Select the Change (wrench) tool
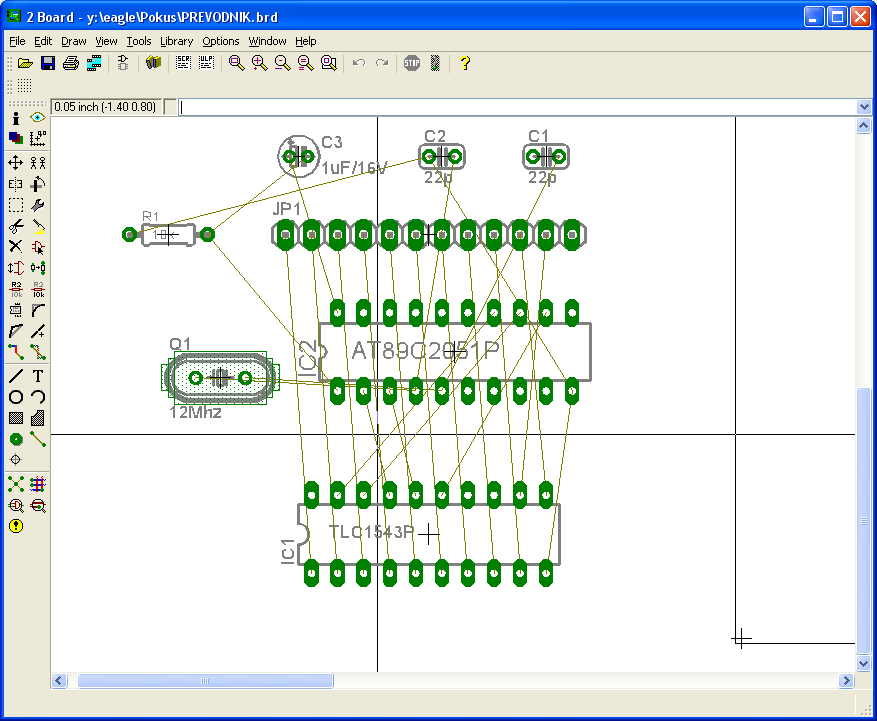 click(x=37, y=205)
